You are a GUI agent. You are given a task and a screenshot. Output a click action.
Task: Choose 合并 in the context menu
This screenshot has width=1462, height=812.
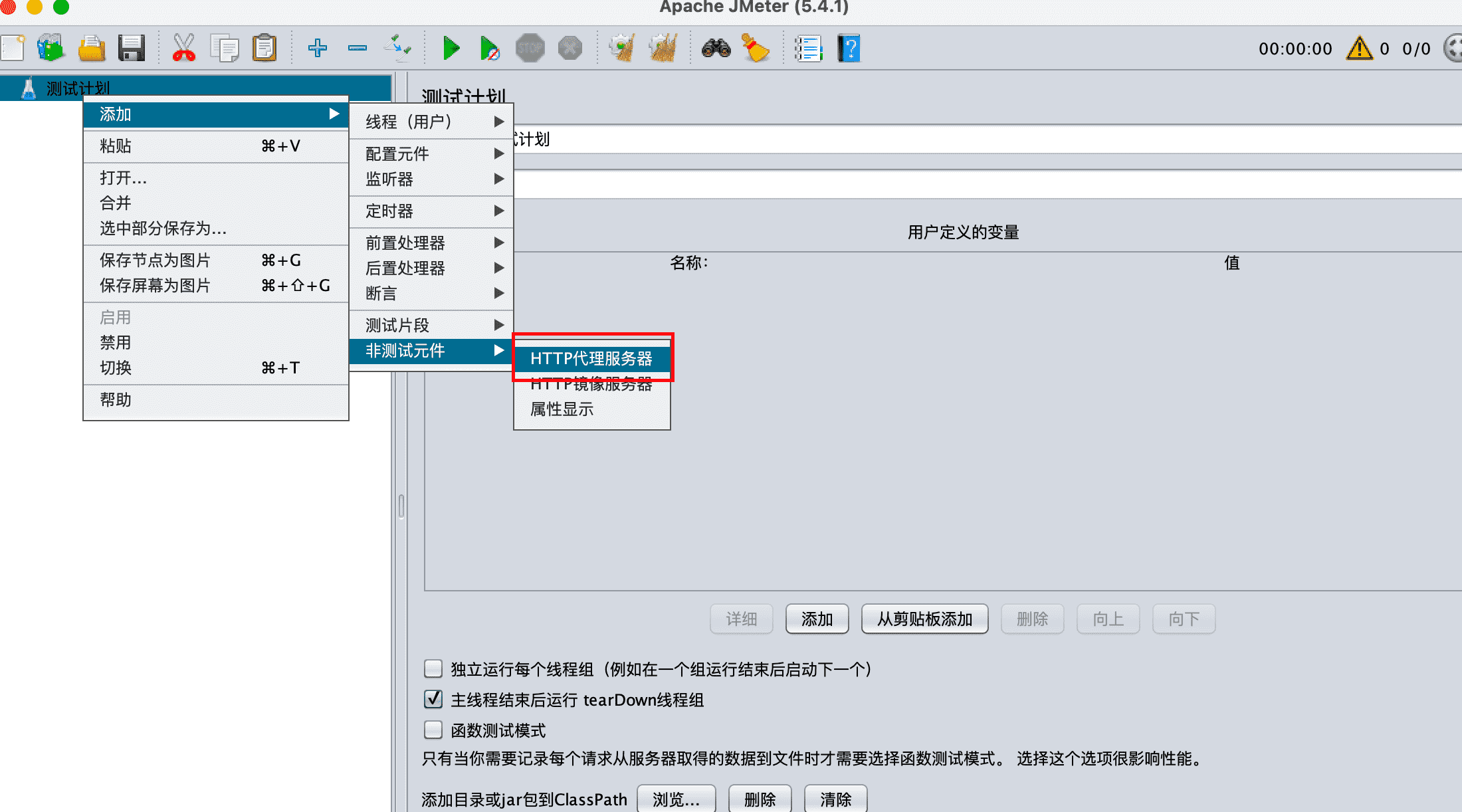(216, 203)
